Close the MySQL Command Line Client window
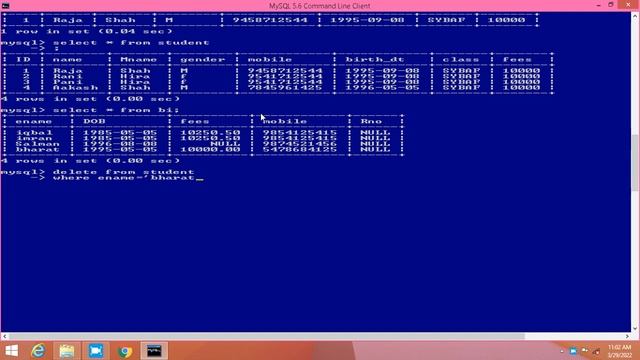The width and height of the screenshot is (640, 360). coord(628,5)
